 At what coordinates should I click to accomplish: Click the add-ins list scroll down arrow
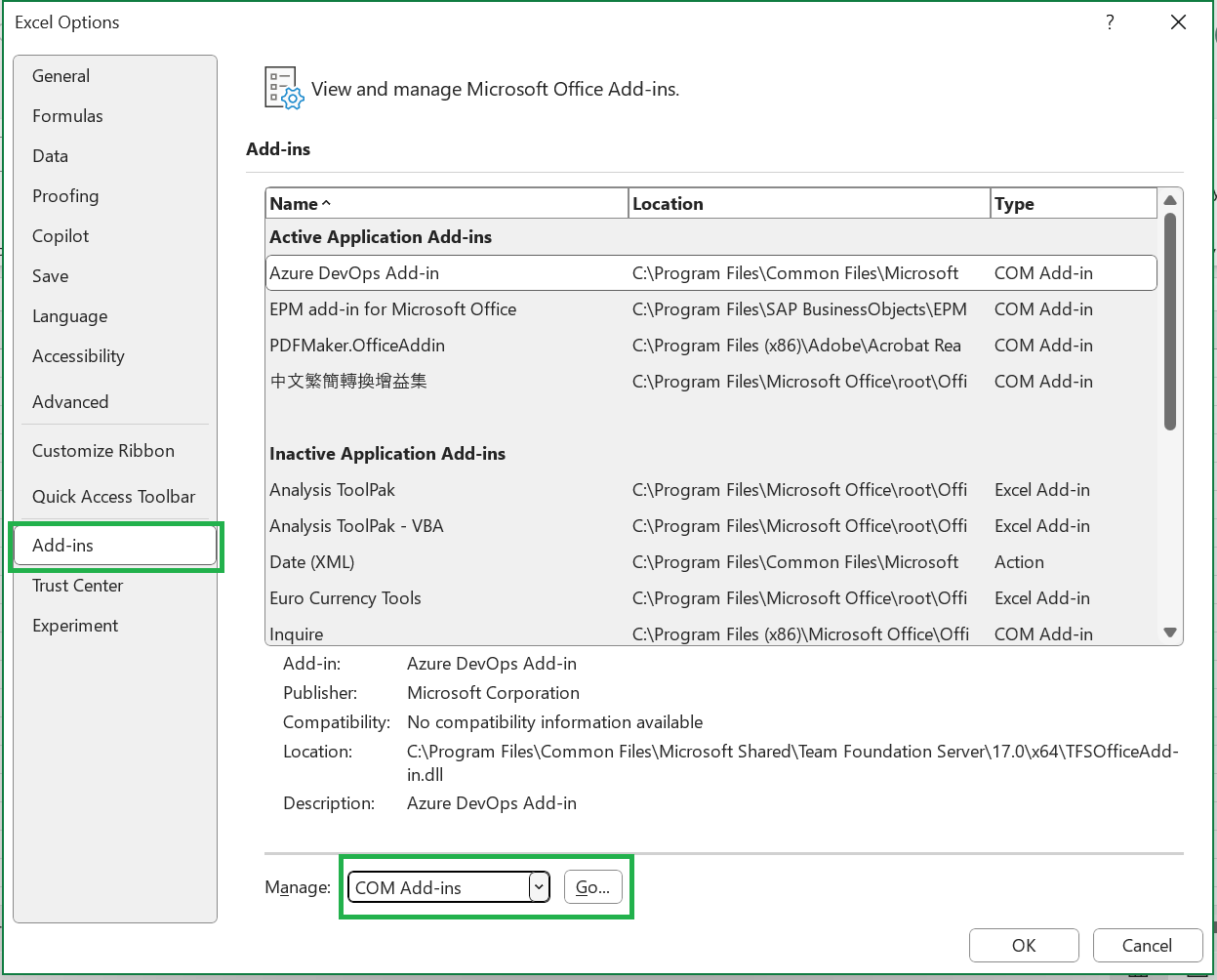[x=1170, y=633]
